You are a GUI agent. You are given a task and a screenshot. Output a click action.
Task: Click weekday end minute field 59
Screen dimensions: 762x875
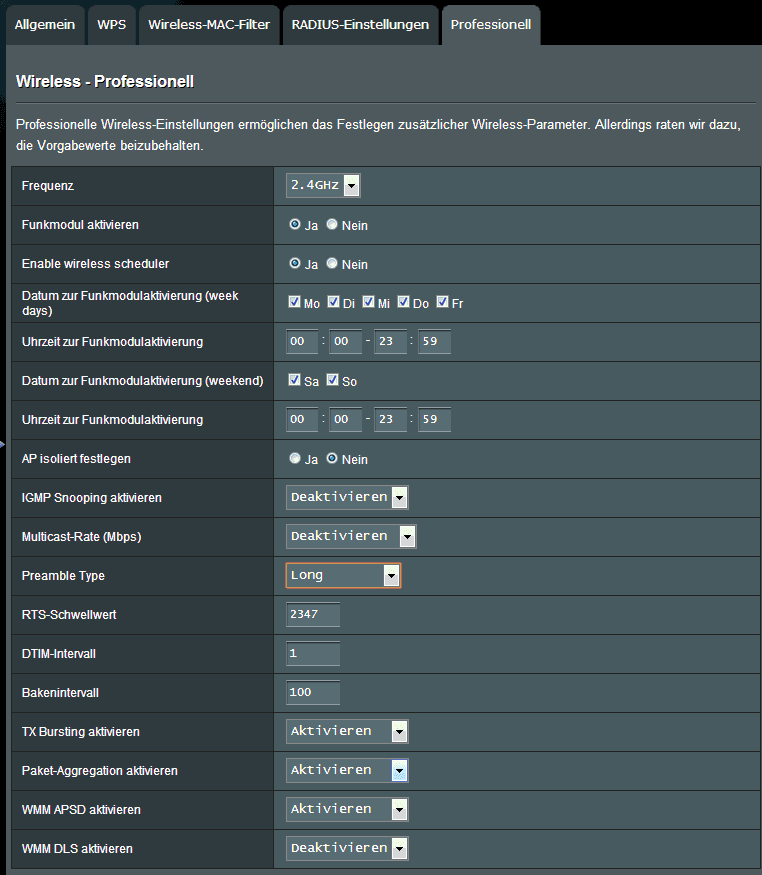tap(435, 342)
